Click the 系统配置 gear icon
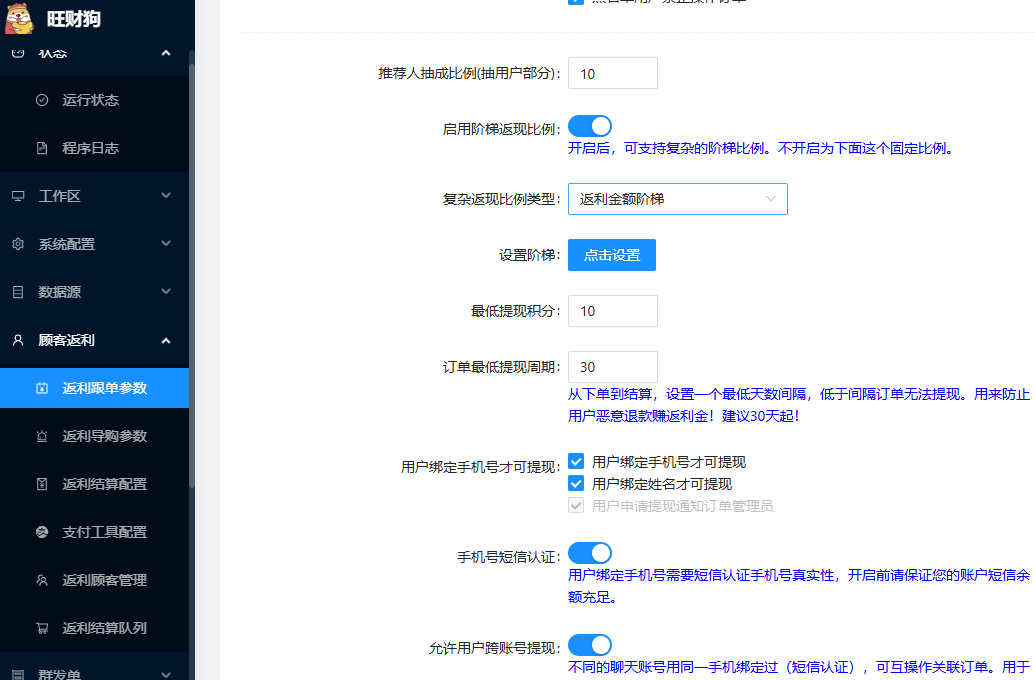Image resolution: width=1035 pixels, height=680 pixels. click(18, 244)
